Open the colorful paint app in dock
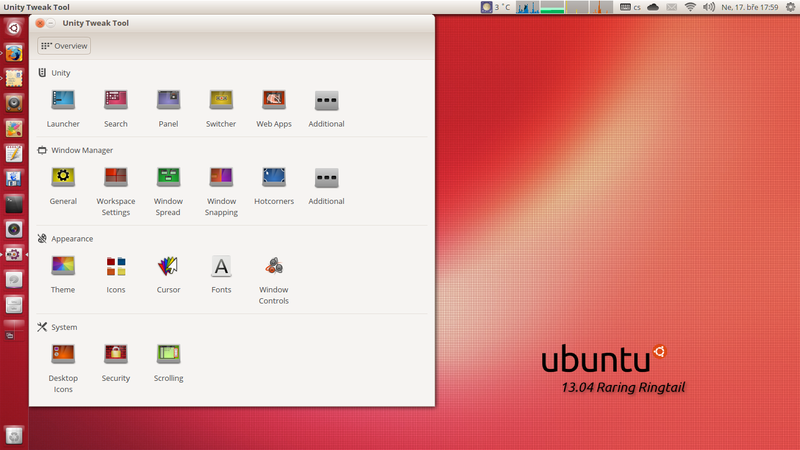Viewport: 800px width, 450px height. (x=14, y=129)
